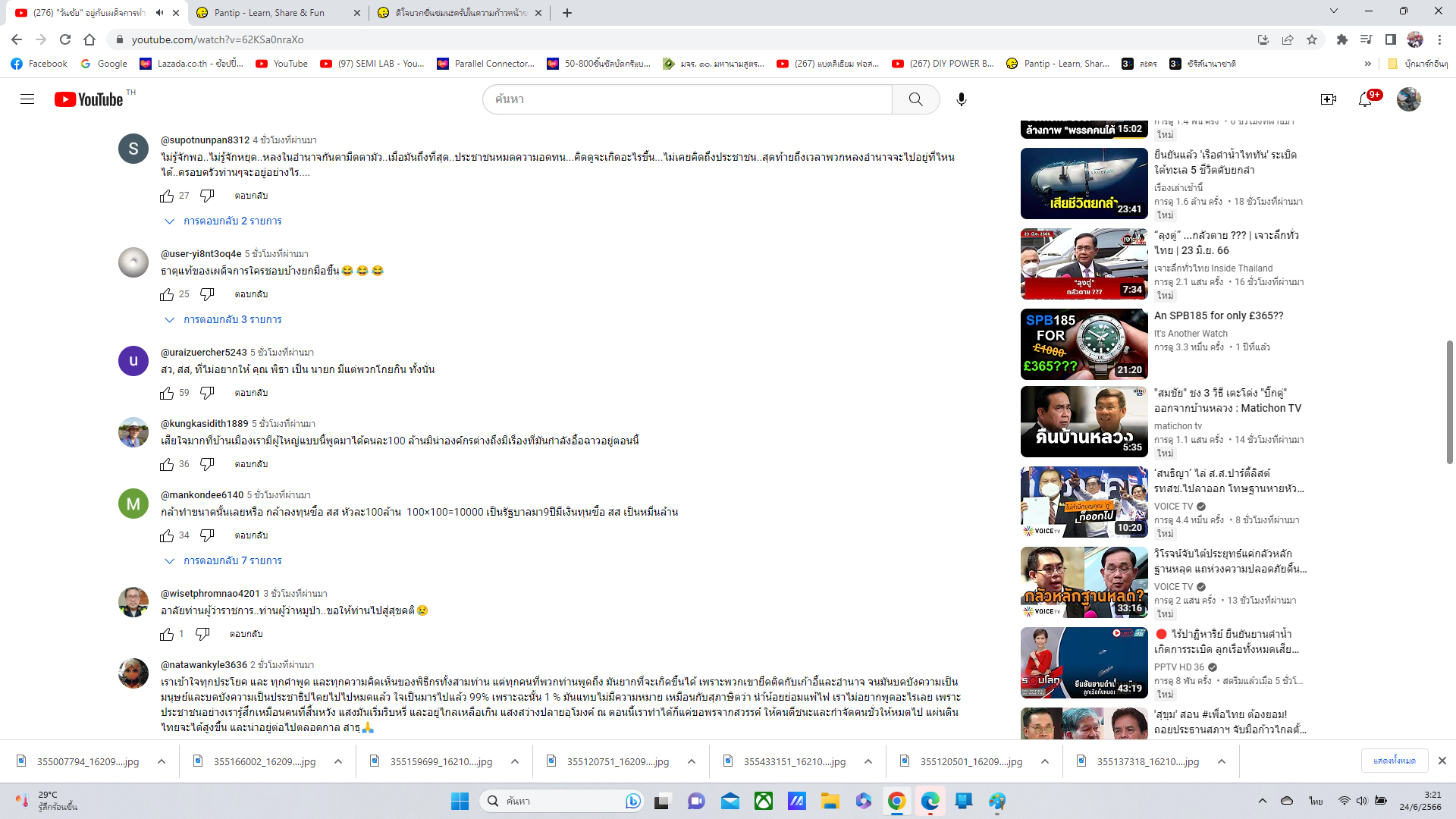The width and height of the screenshot is (1456, 819).
Task: Go back in browser history
Action: [x=17, y=39]
